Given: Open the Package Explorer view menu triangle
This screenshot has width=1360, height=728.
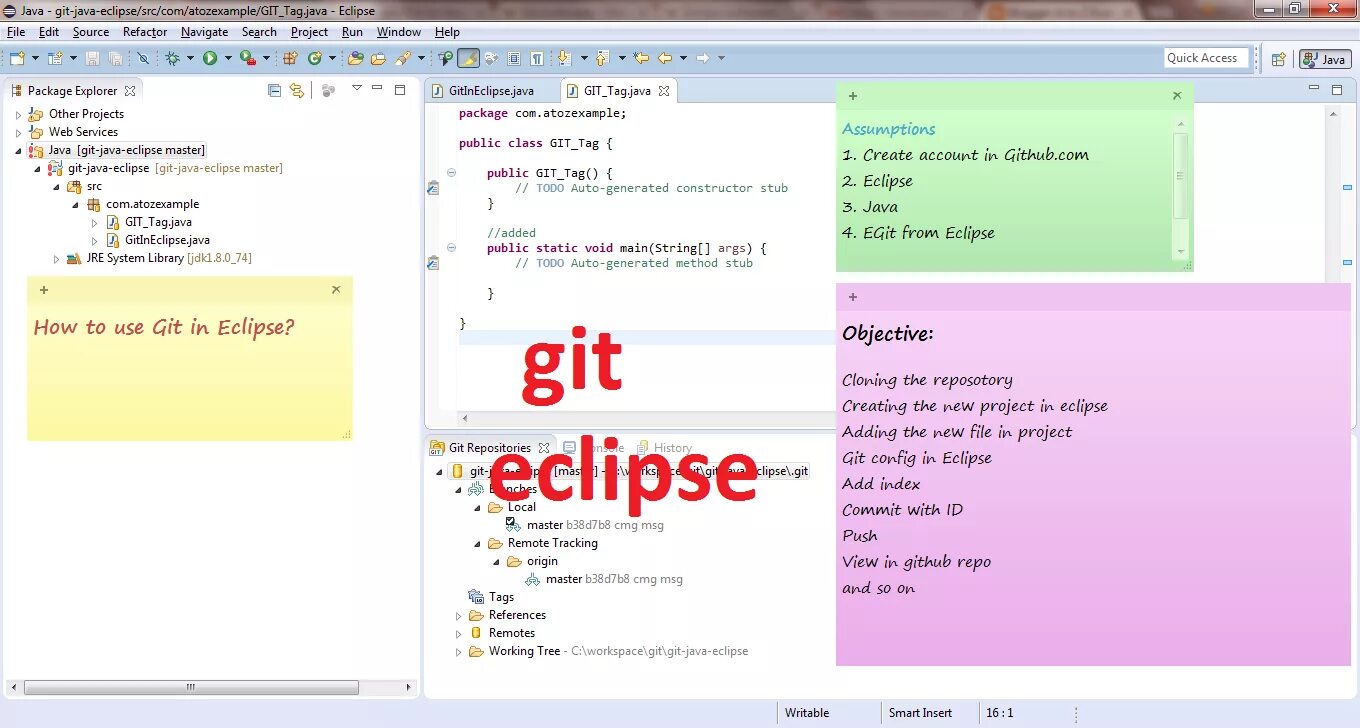Looking at the screenshot, I should (x=357, y=89).
